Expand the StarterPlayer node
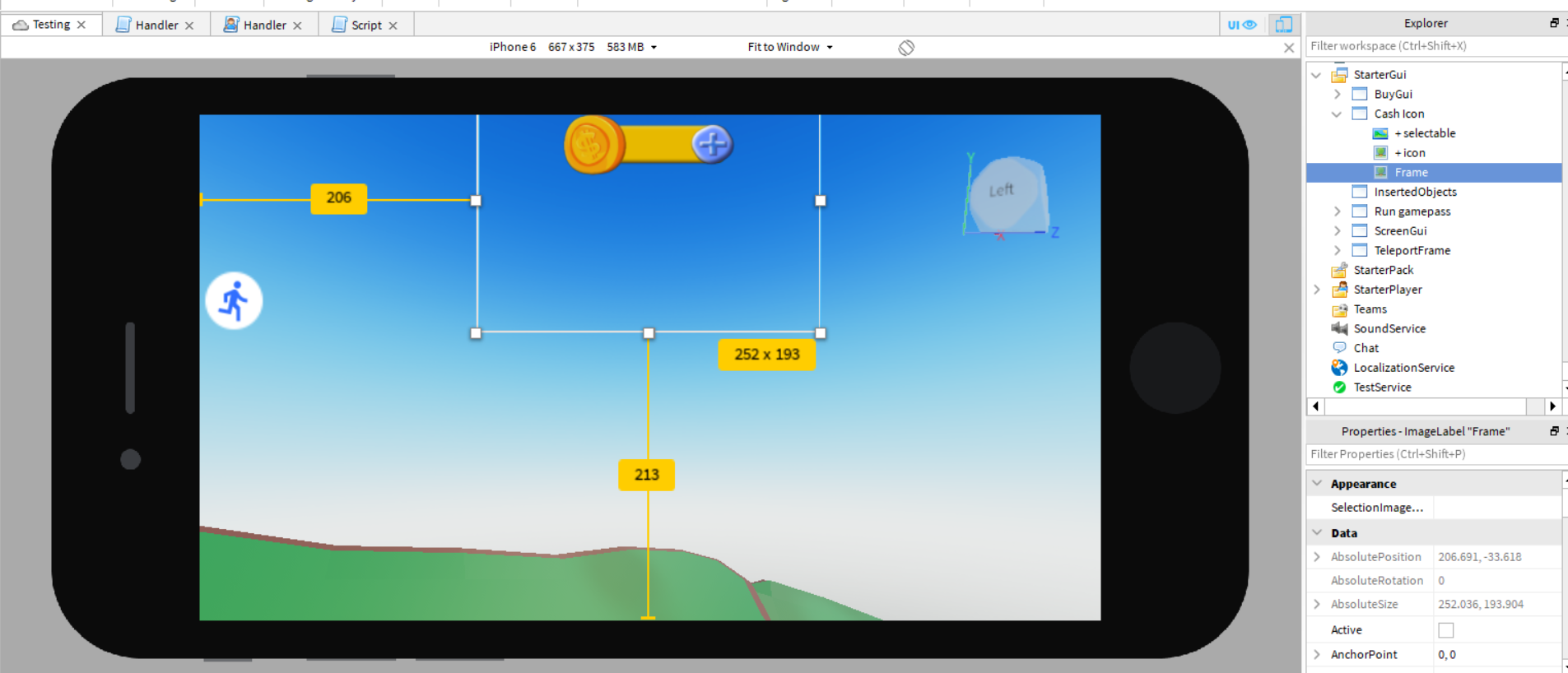Screen dimensions: 1568x673 point(1317,290)
